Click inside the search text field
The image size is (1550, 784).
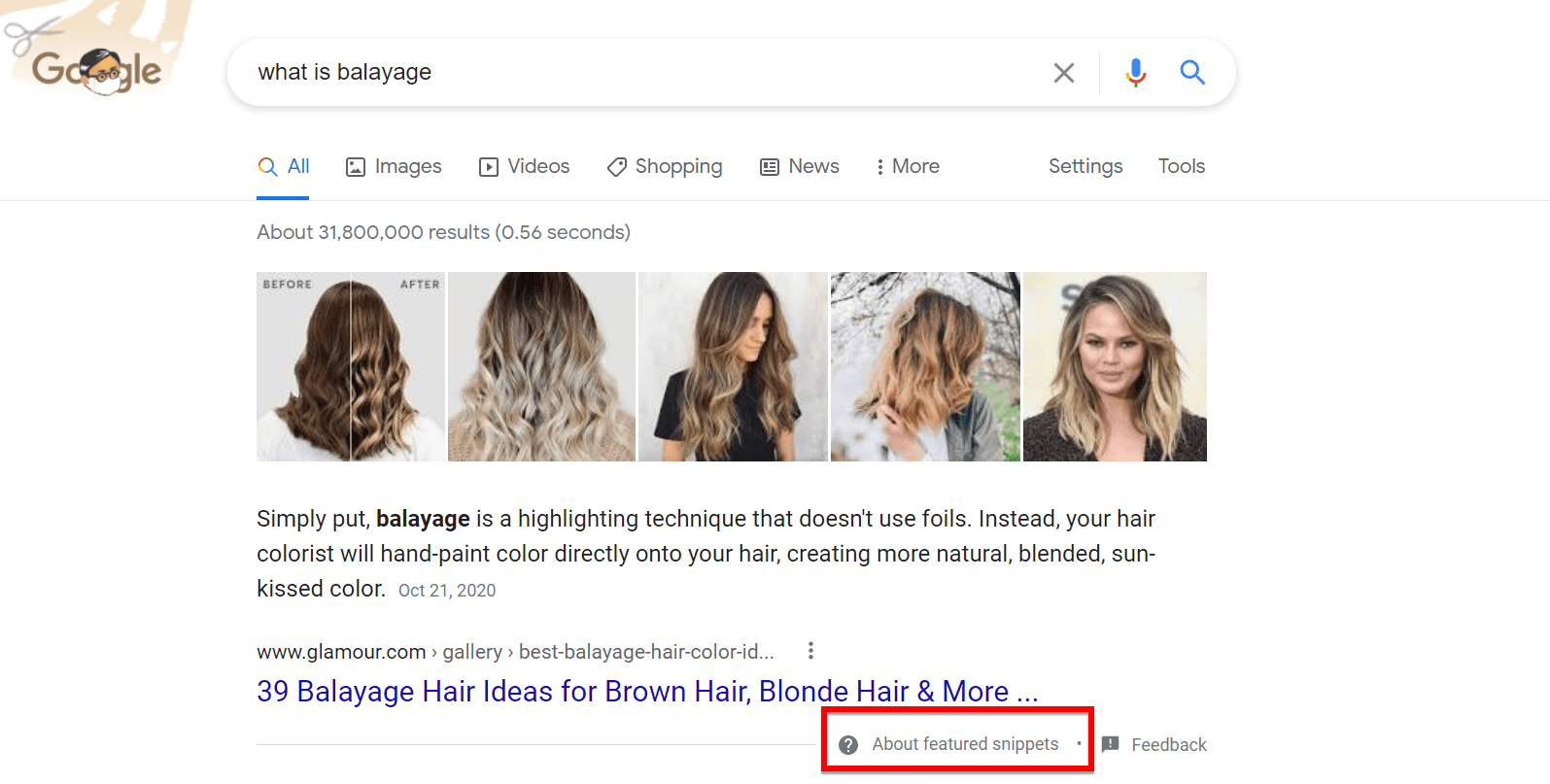coord(632,73)
